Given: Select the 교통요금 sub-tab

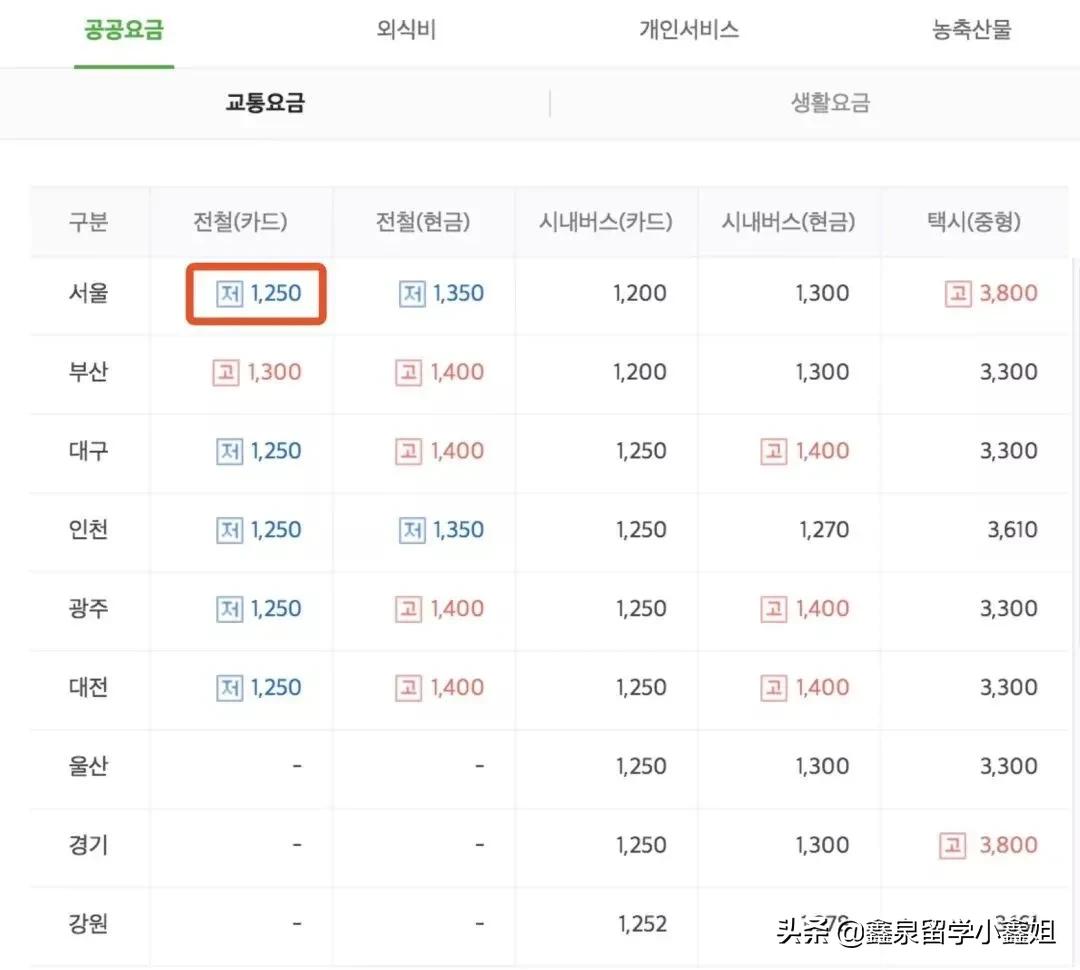Looking at the screenshot, I should pyautogui.click(x=265, y=102).
